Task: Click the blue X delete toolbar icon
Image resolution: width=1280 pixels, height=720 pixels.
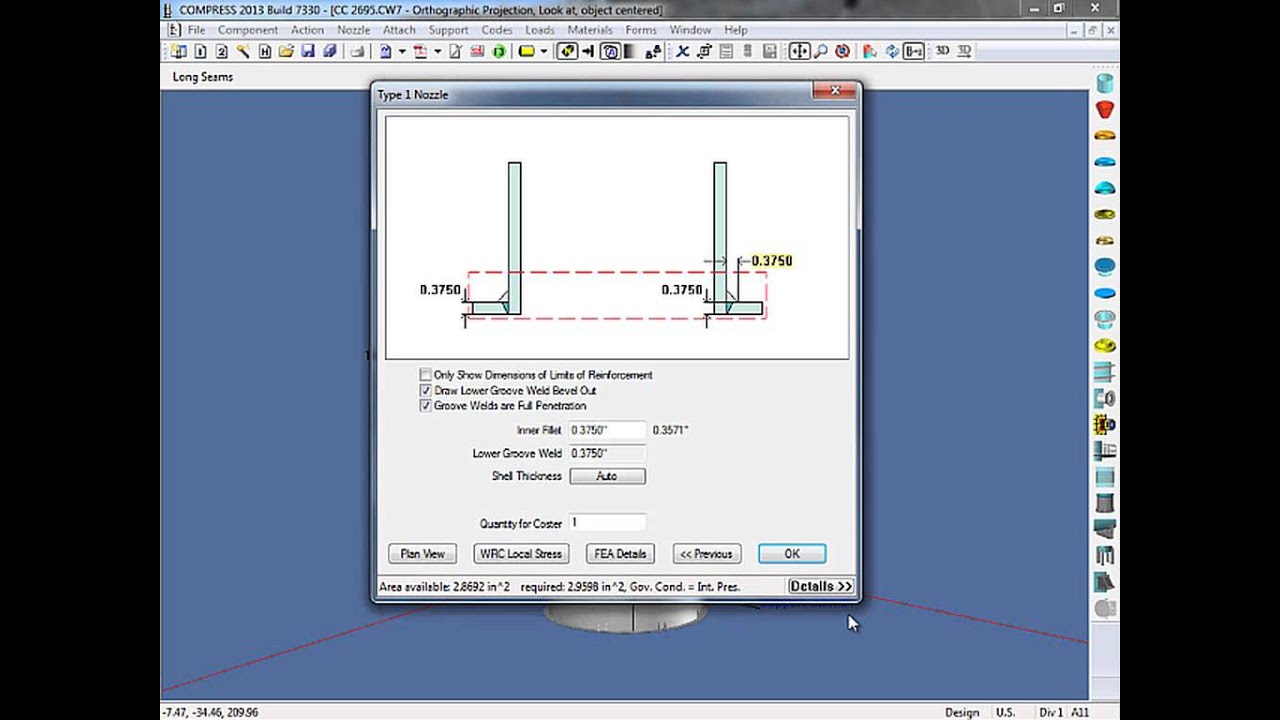Action: tap(682, 51)
